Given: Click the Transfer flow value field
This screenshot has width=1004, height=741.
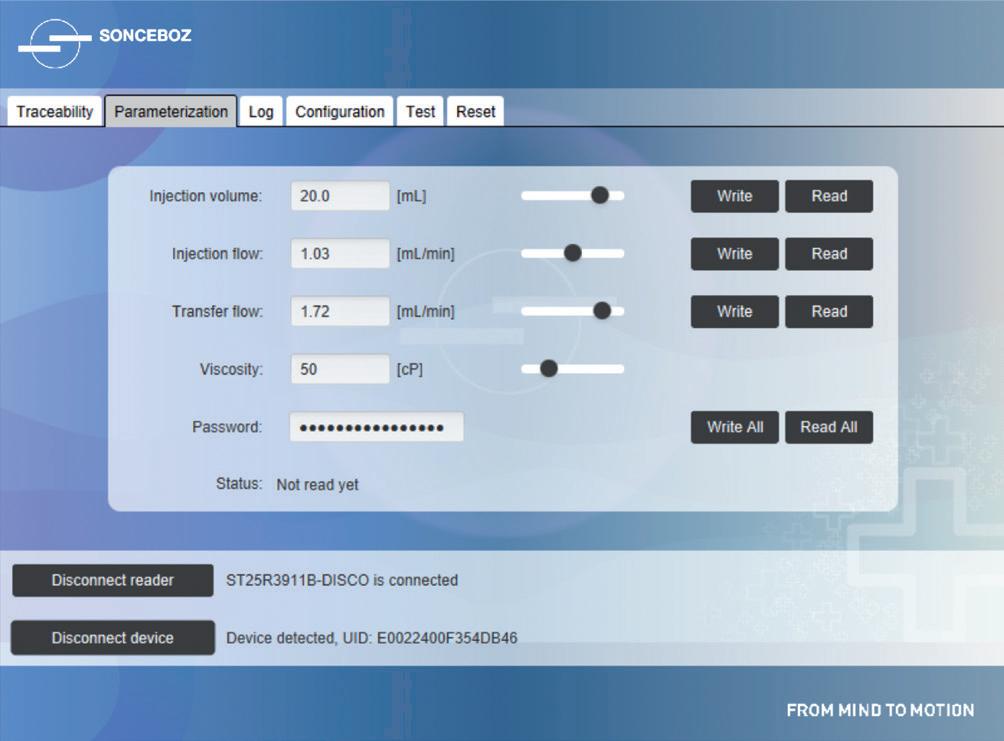Looking at the screenshot, I should pyautogui.click(x=340, y=311).
